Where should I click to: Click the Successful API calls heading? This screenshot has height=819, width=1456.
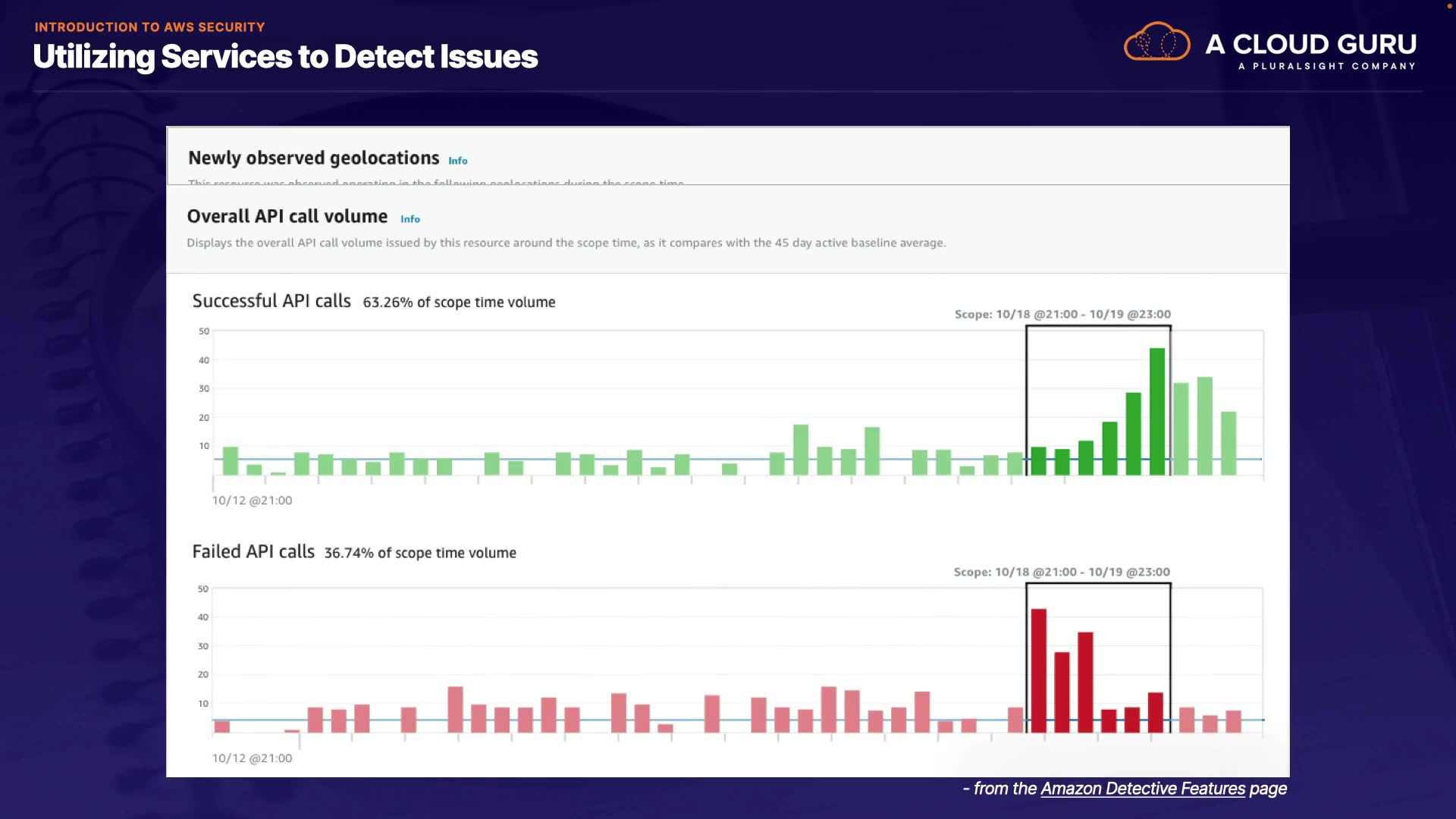click(x=271, y=301)
